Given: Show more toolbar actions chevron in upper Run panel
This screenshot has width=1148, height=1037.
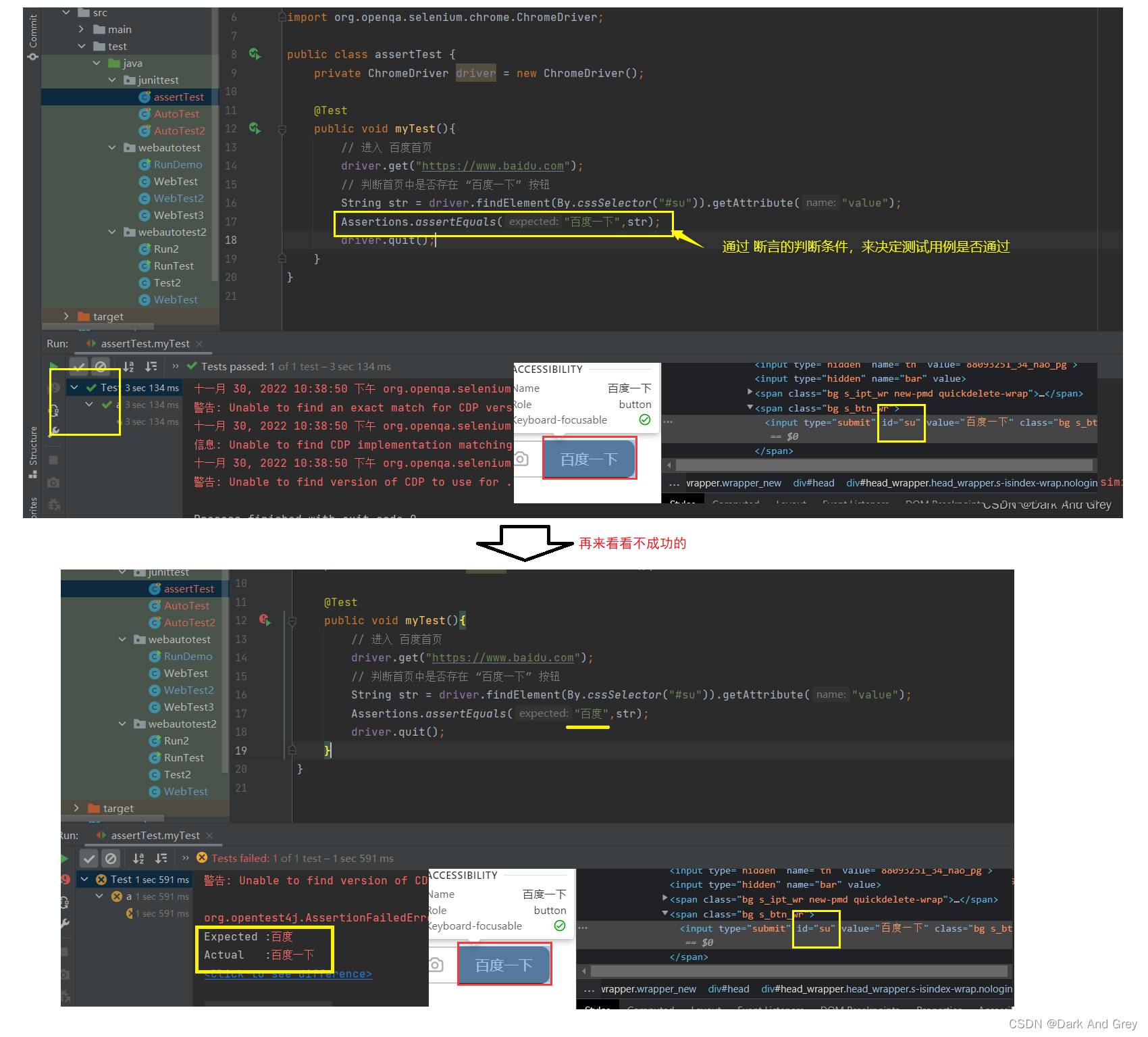Looking at the screenshot, I should tap(176, 367).
